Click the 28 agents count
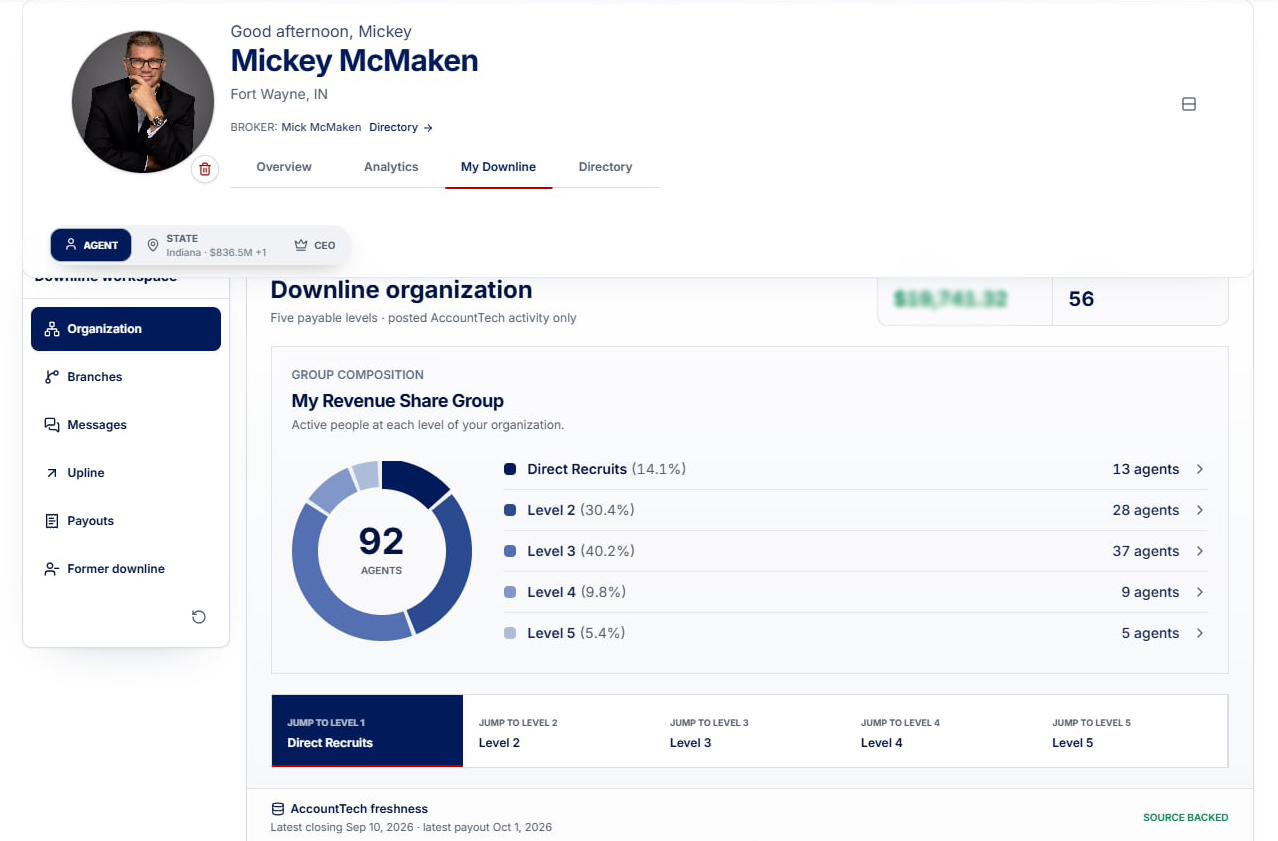 tap(1146, 510)
